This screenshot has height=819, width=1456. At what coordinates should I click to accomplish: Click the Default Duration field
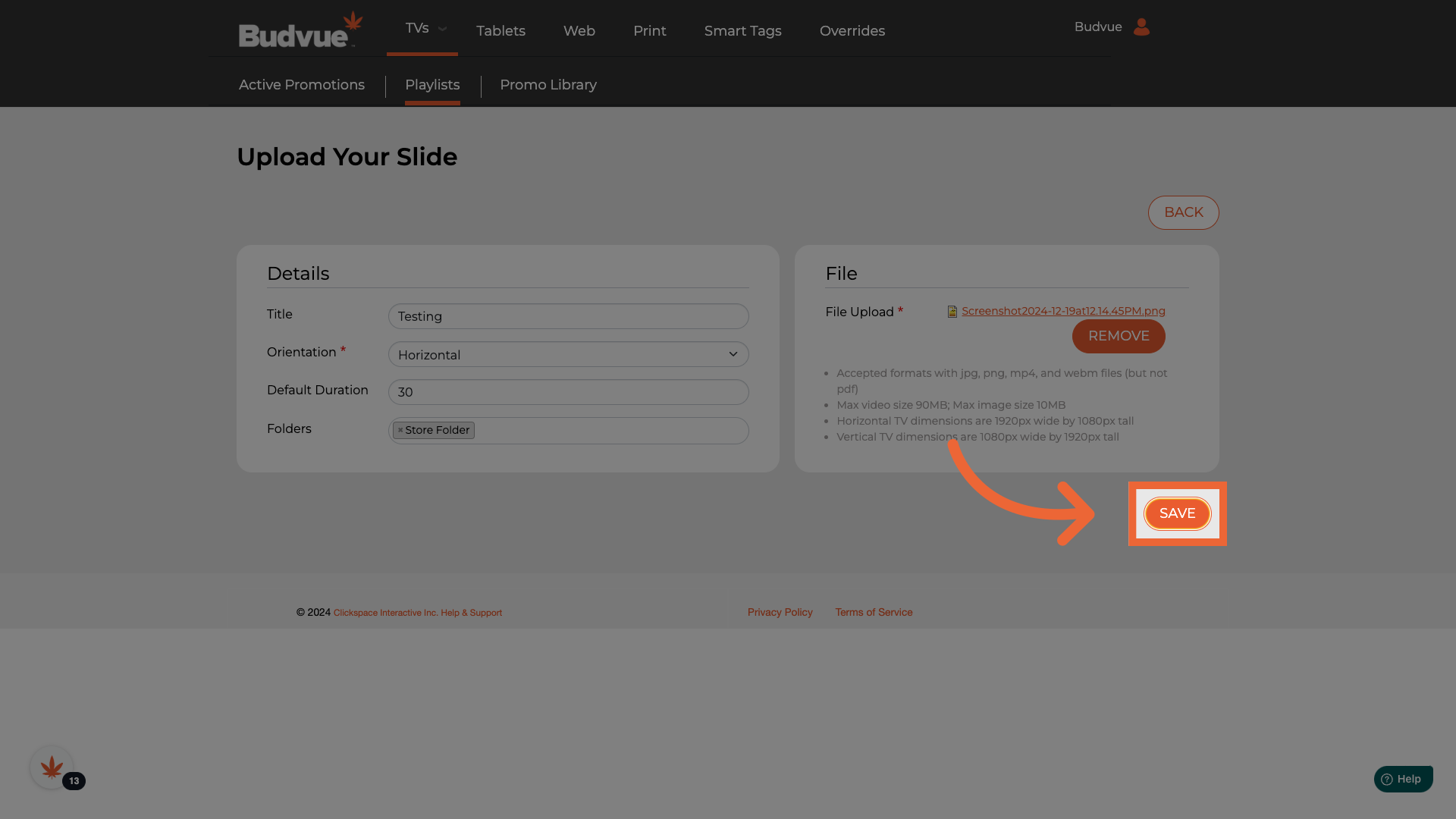click(x=568, y=392)
